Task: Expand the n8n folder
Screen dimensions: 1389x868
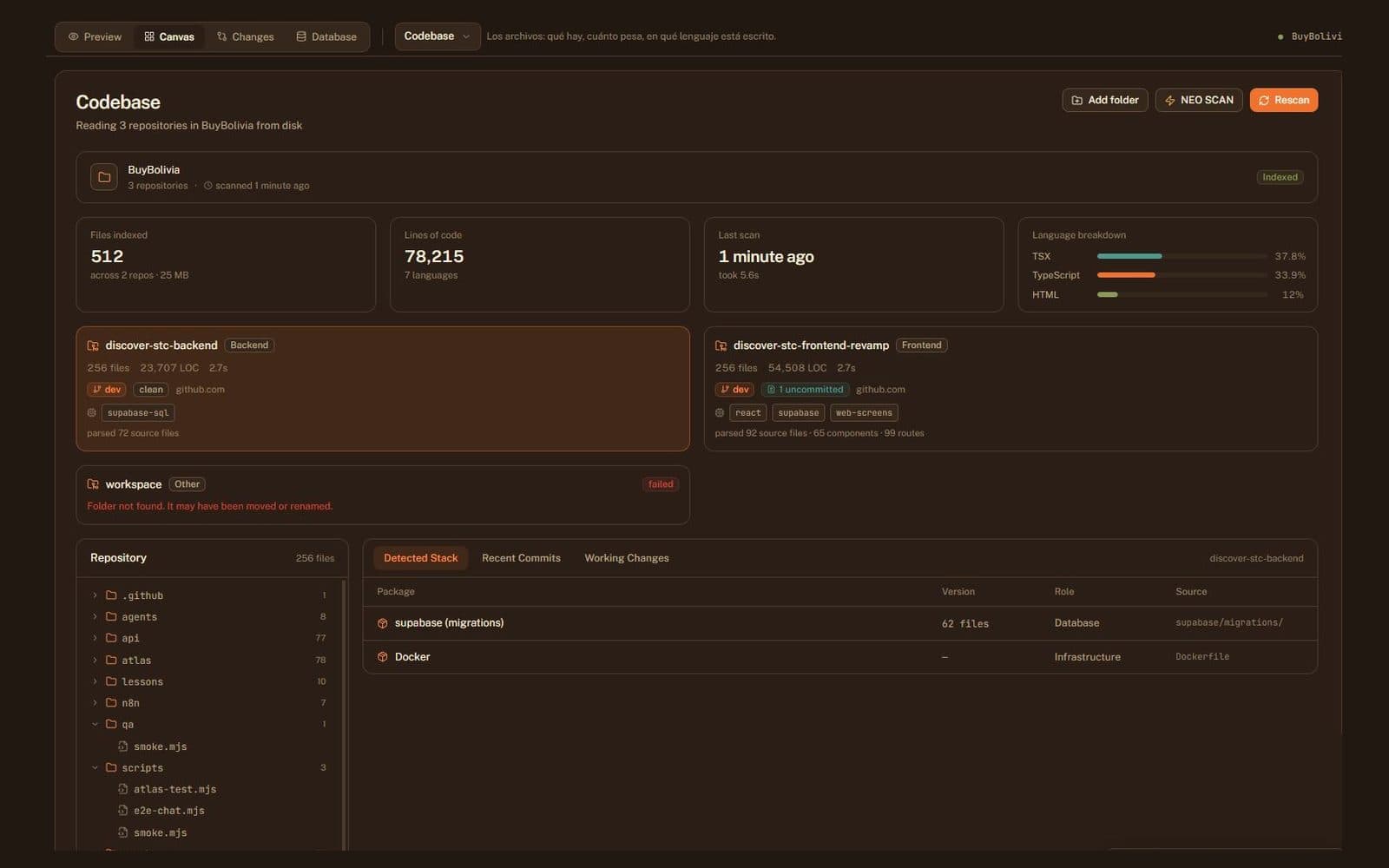Action: tap(95, 702)
